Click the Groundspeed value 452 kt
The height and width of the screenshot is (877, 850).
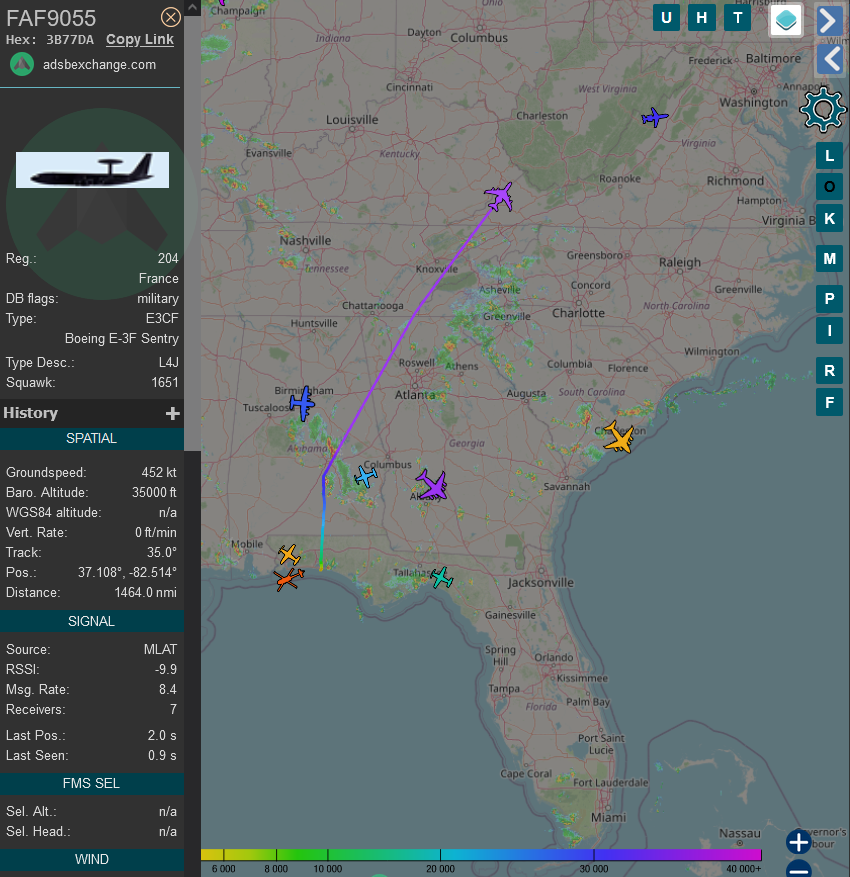coord(159,473)
